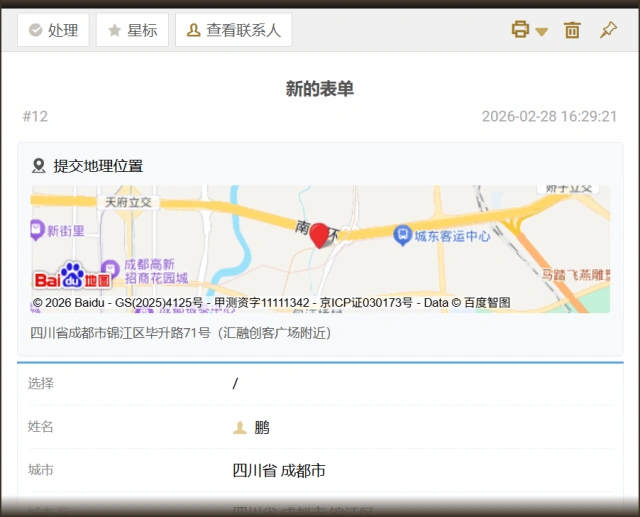Click the 新的表单 form title

[x=320, y=89]
